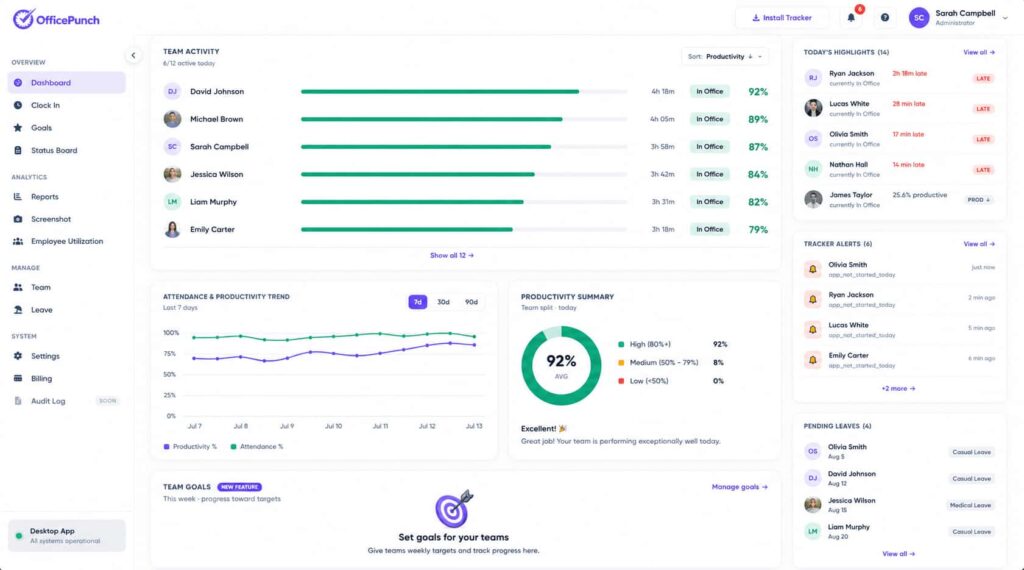Click the Settings gear icon

[x=18, y=356]
